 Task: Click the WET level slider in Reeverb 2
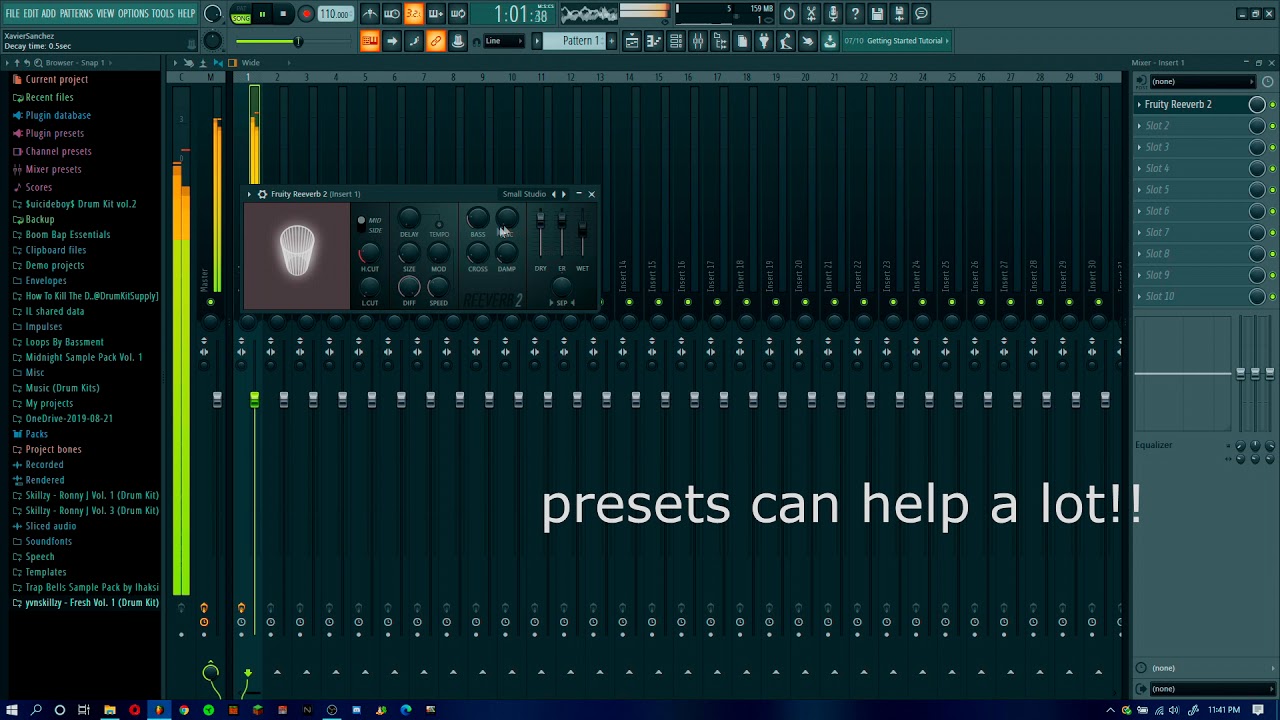(x=582, y=227)
